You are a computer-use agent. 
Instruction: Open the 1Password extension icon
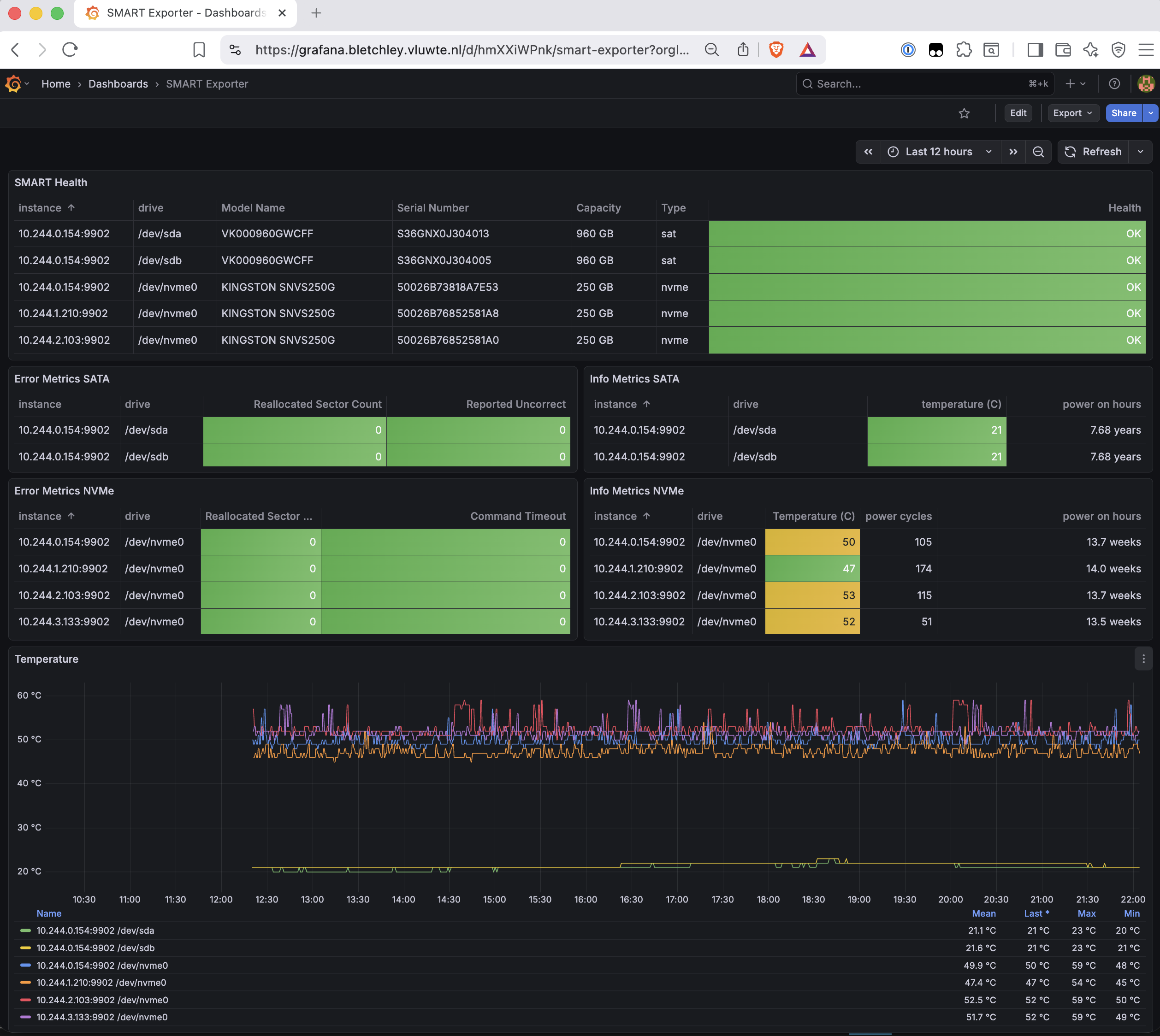(908, 50)
